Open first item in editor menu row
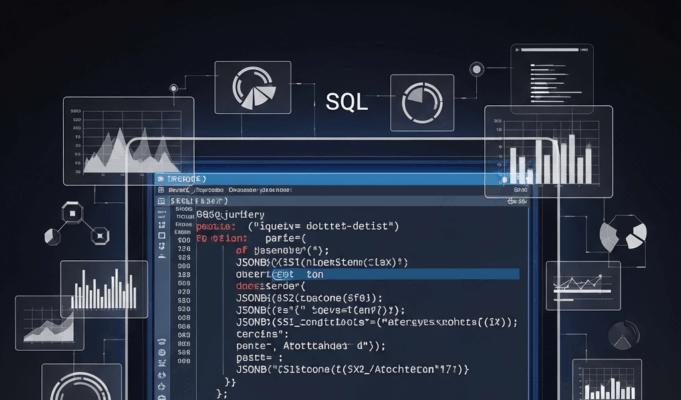The image size is (681, 400). coord(180,190)
